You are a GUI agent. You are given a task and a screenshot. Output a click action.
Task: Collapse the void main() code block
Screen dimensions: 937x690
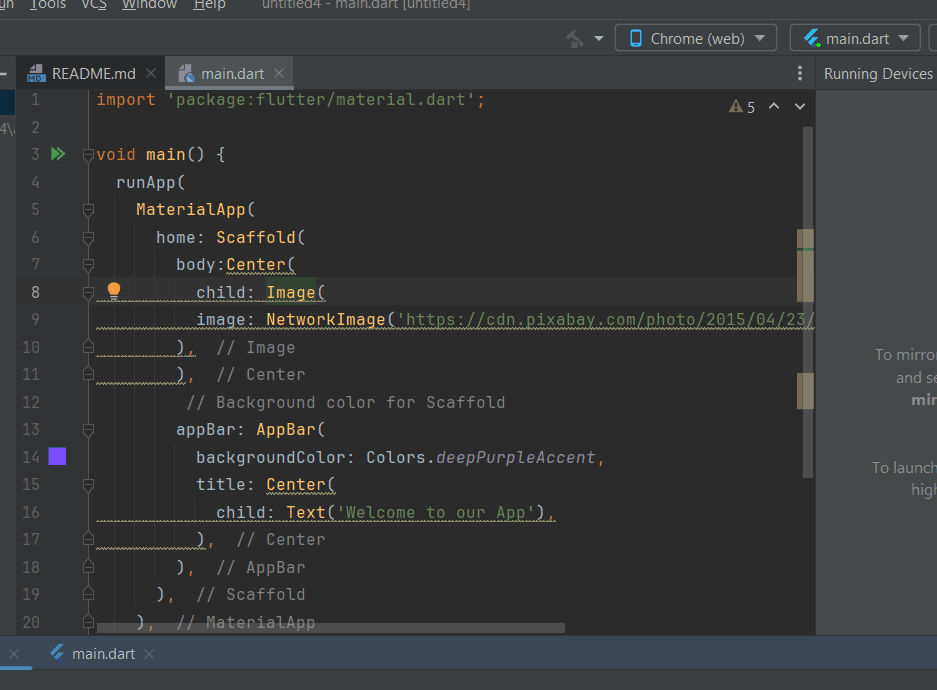[88, 155]
